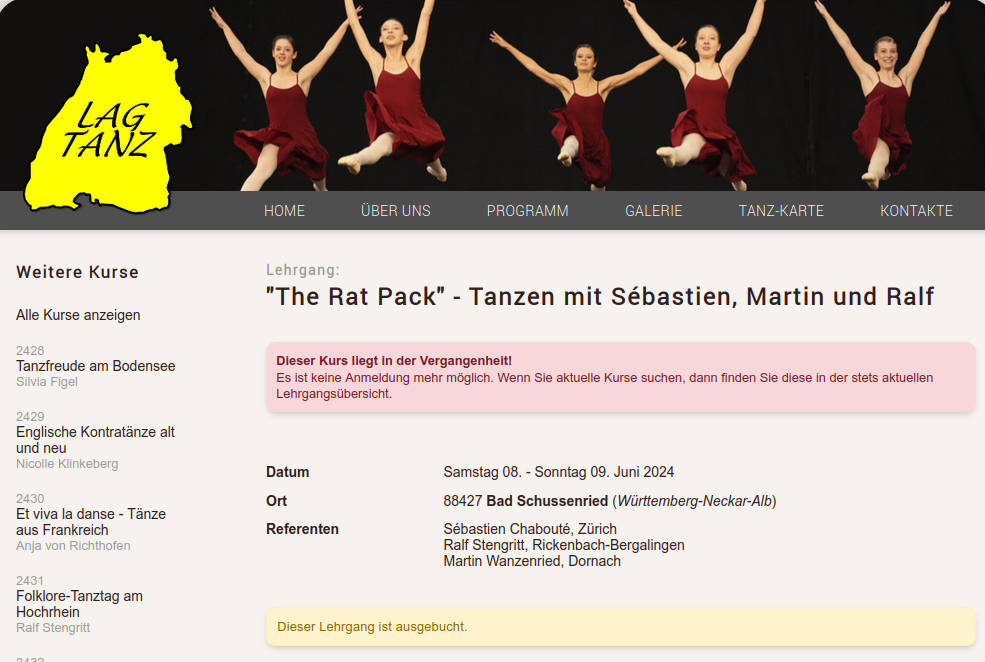This screenshot has height=662, width=985.
Task: Click the pink past-course warning box
Action: (621, 377)
